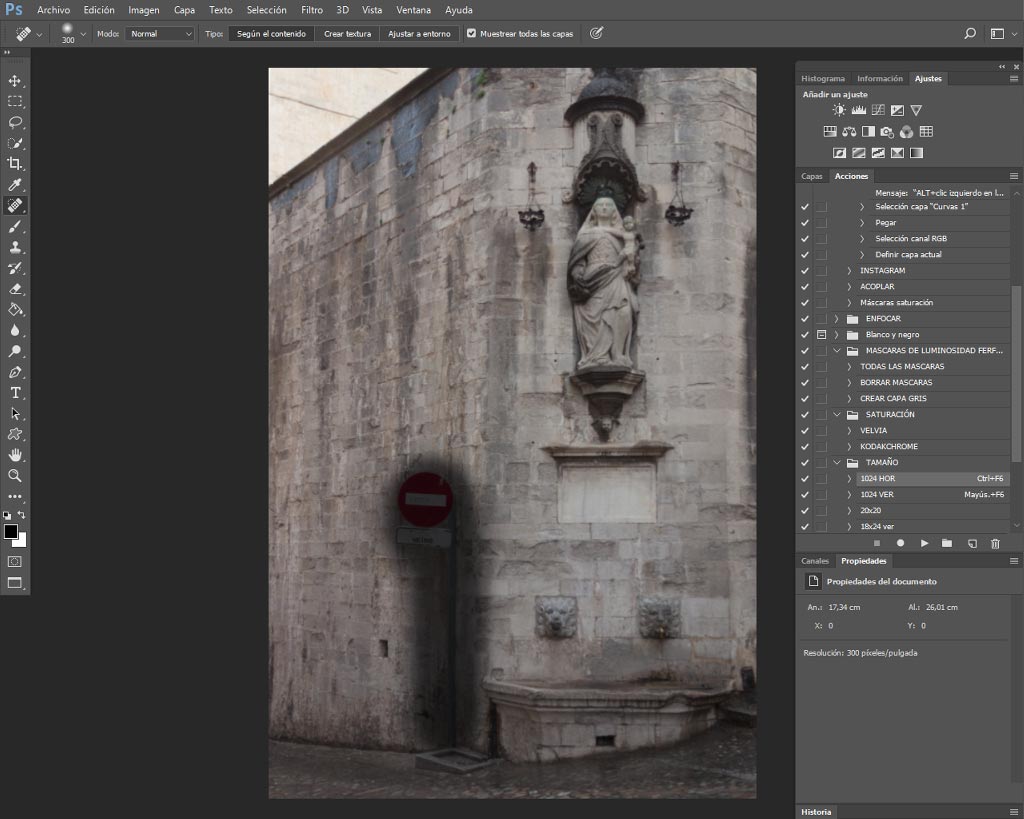Viewport: 1024px width, 819px height.
Task: Select the Pen tool
Action: 14,372
